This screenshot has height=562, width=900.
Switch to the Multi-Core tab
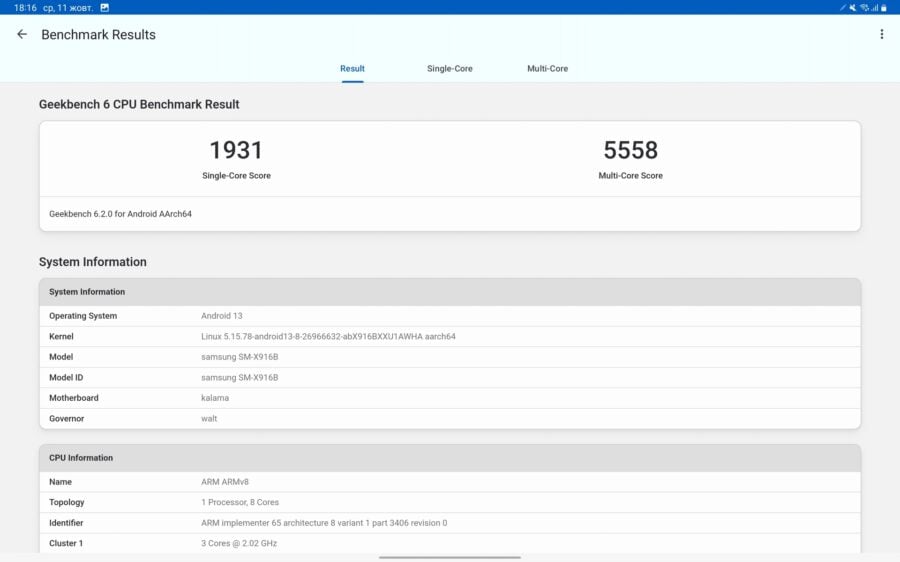548,68
